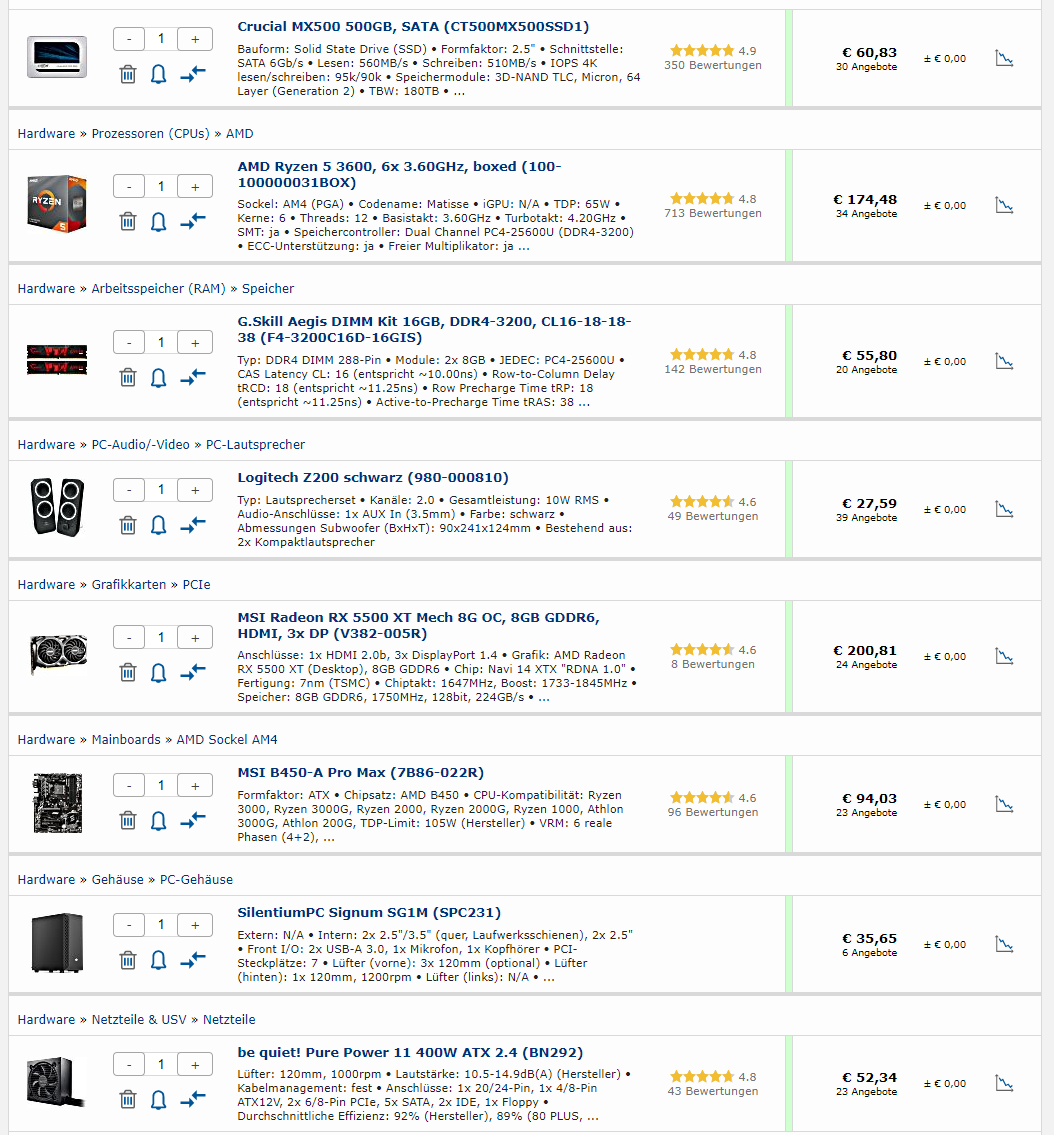
Task: Open price history chart for Crucial MX500
Action: click(1004, 59)
